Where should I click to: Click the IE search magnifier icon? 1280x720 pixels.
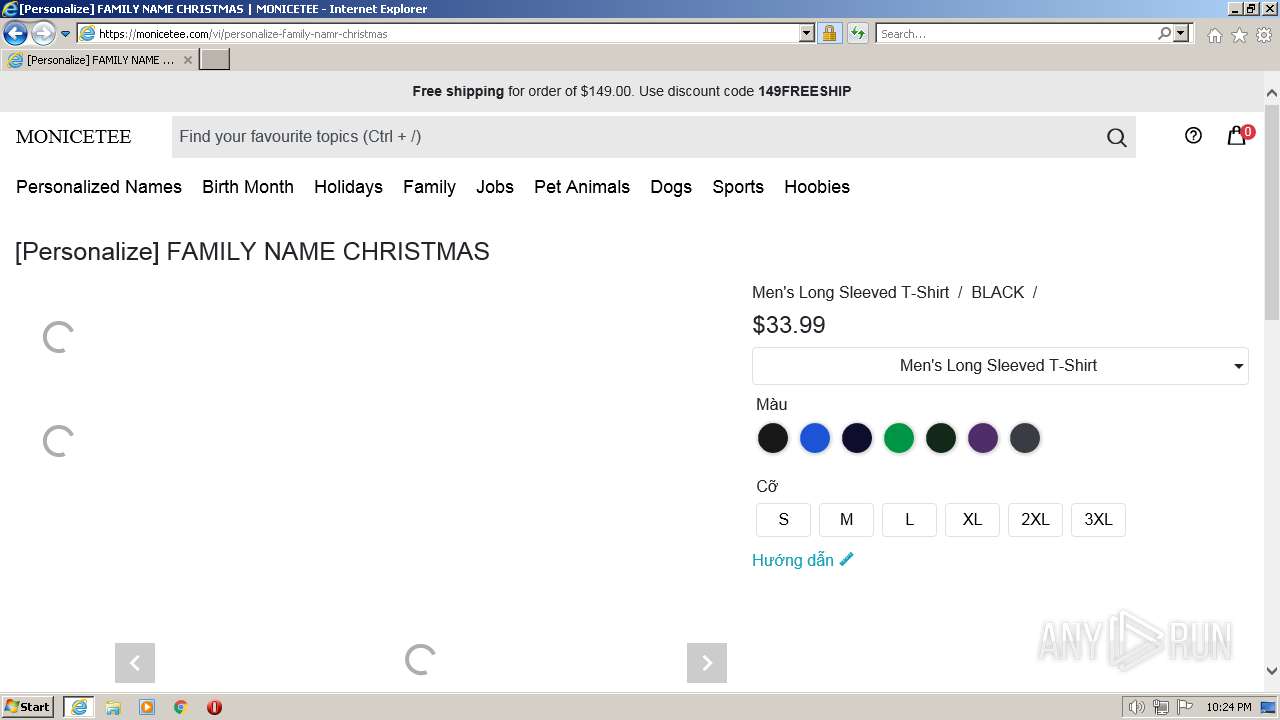click(1164, 33)
